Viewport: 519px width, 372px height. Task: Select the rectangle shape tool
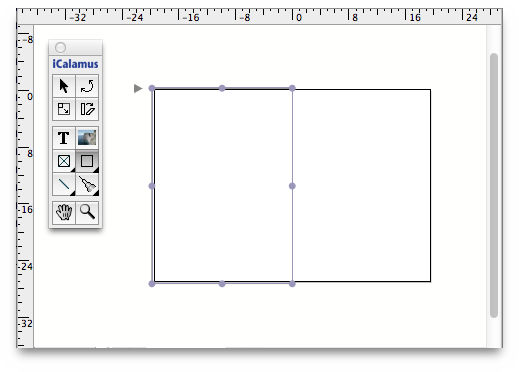(x=87, y=161)
